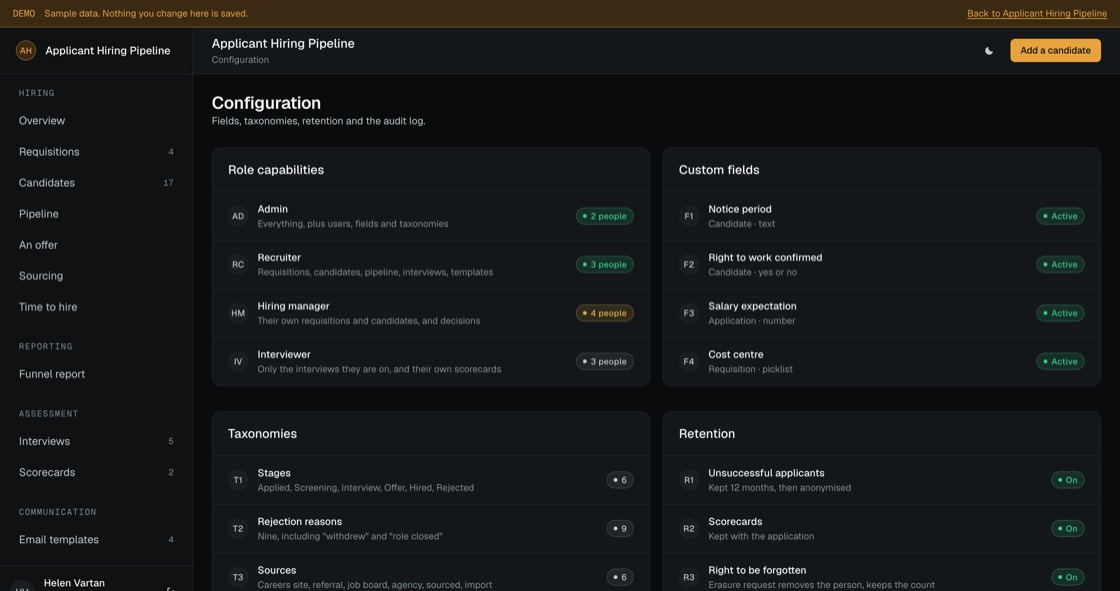Open Time to hire in the sidebar
1120x591 pixels.
96,307
